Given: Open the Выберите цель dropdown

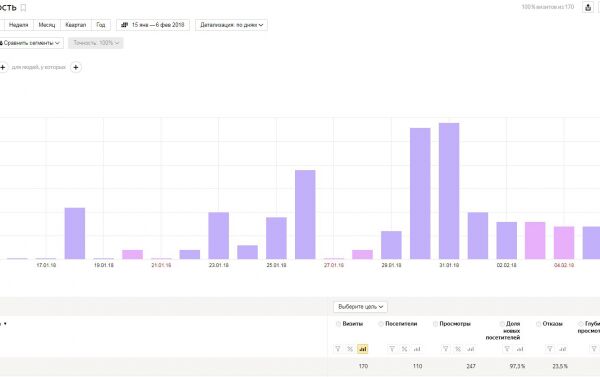Looking at the screenshot, I should pyautogui.click(x=360, y=307).
